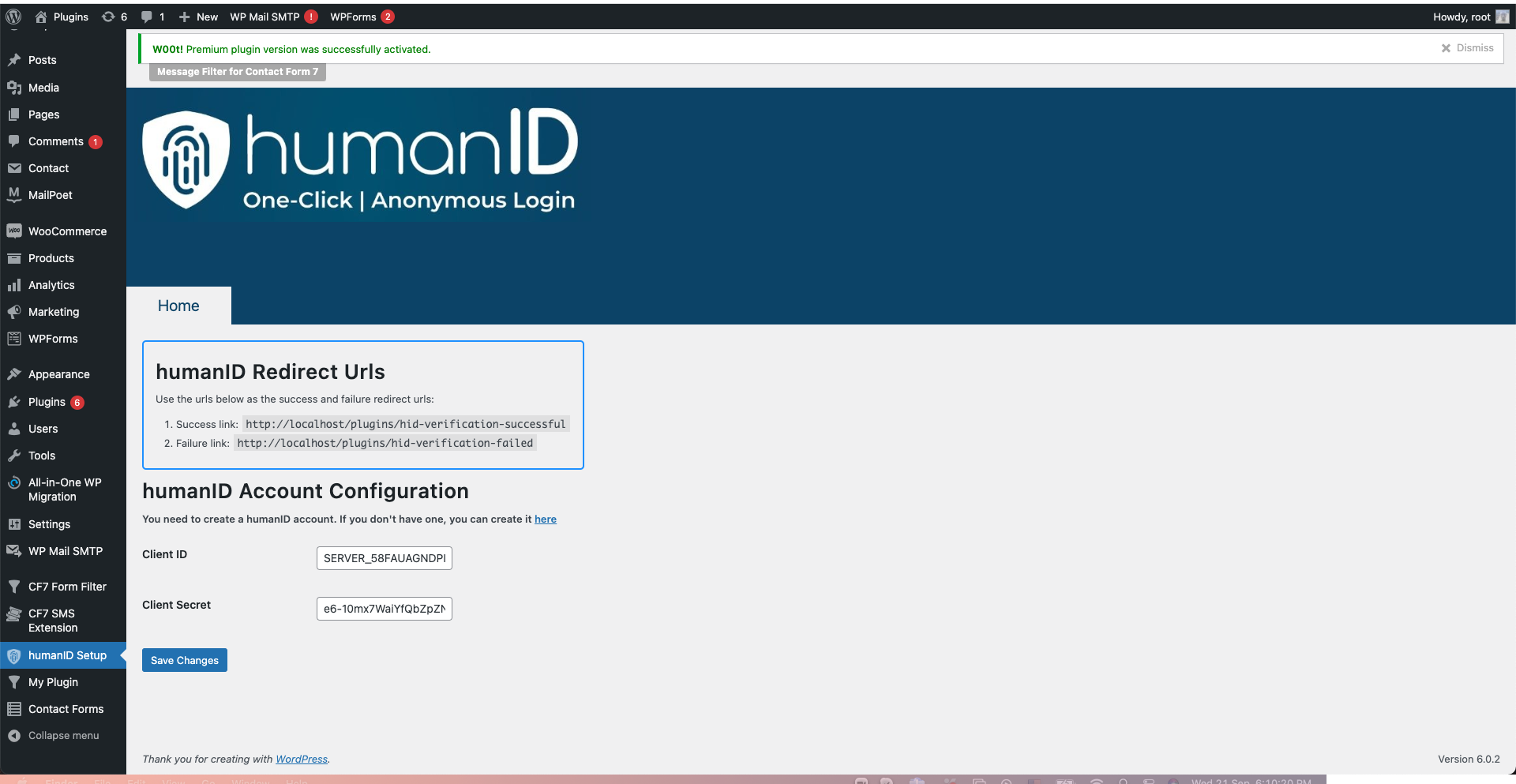1516x784 pixels.
Task: Click the CF7 SMS Extension icon
Action: (14, 613)
